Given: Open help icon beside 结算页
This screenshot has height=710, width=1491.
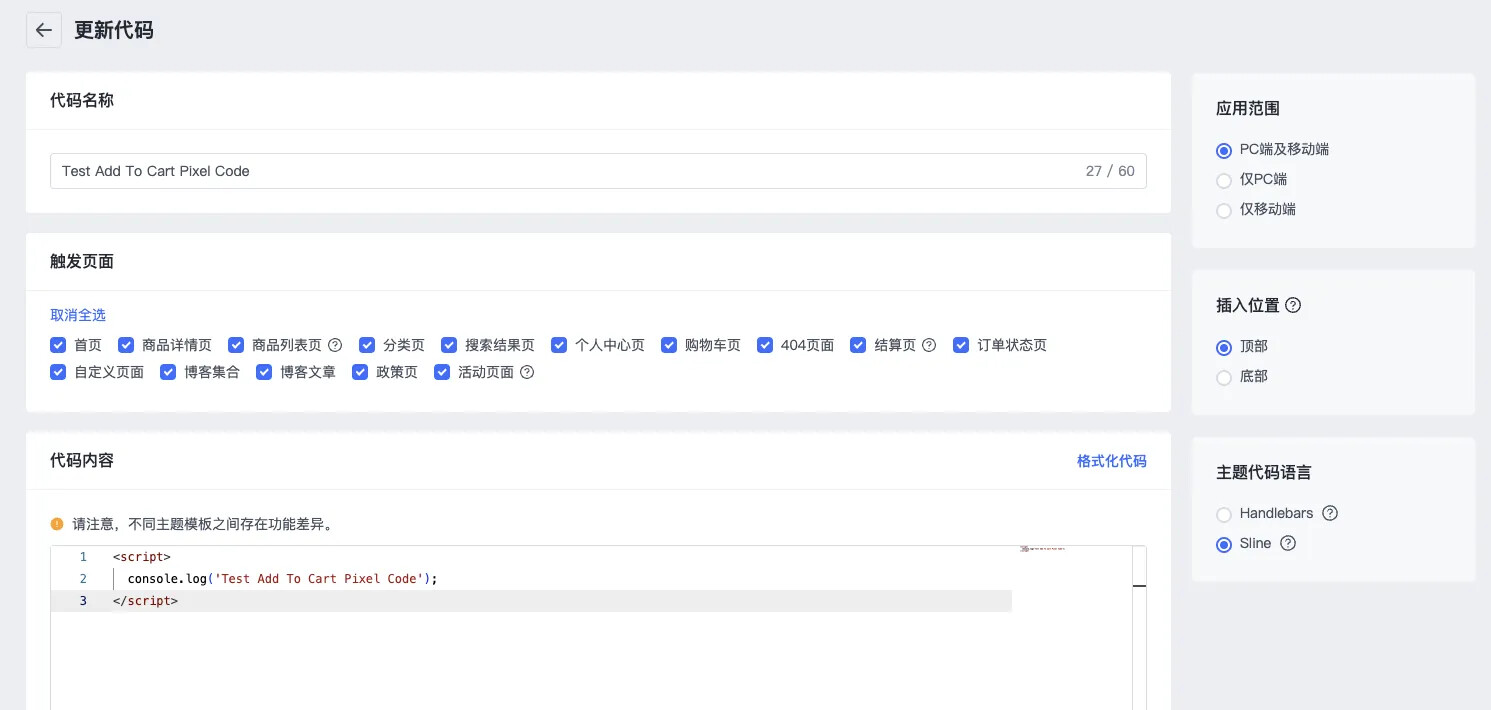Looking at the screenshot, I should click(x=929, y=345).
